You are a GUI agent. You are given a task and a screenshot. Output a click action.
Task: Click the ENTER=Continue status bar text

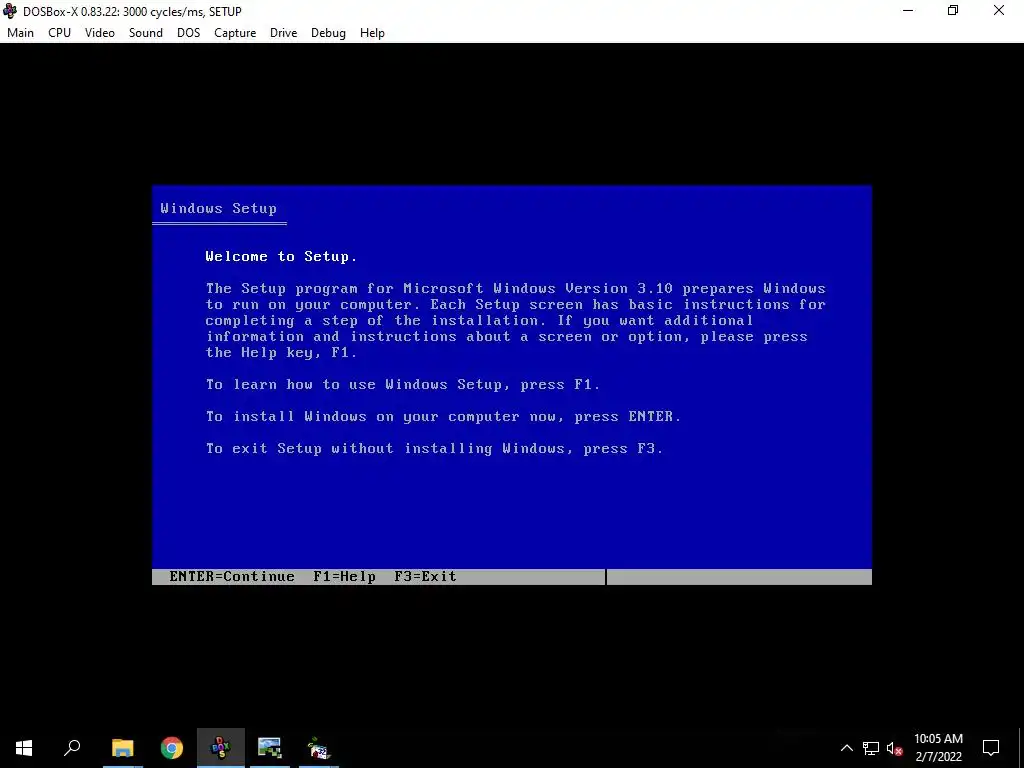point(232,577)
